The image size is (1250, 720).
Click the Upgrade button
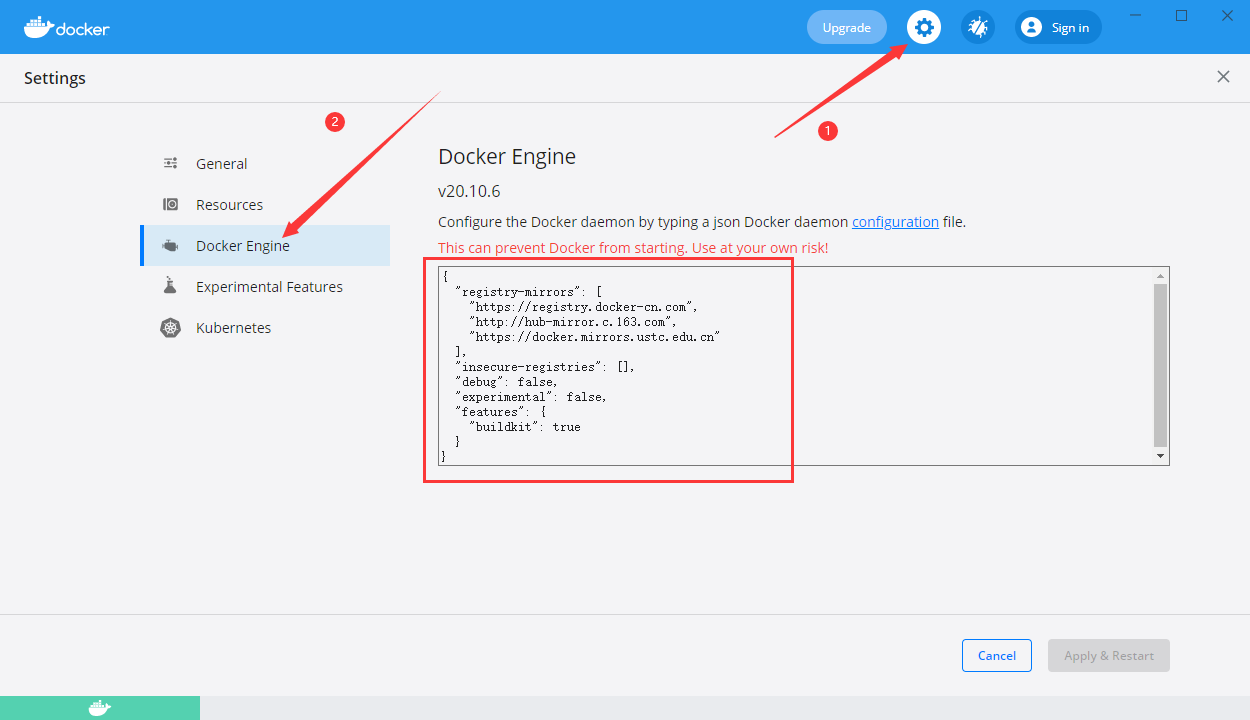tap(847, 27)
